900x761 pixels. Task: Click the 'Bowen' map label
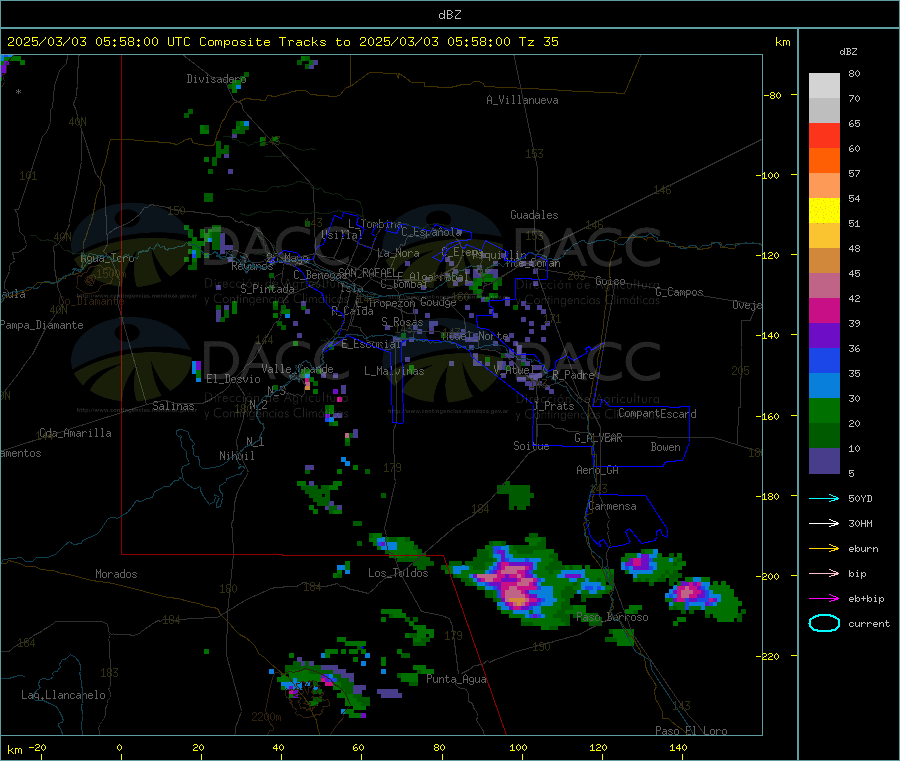coord(666,447)
